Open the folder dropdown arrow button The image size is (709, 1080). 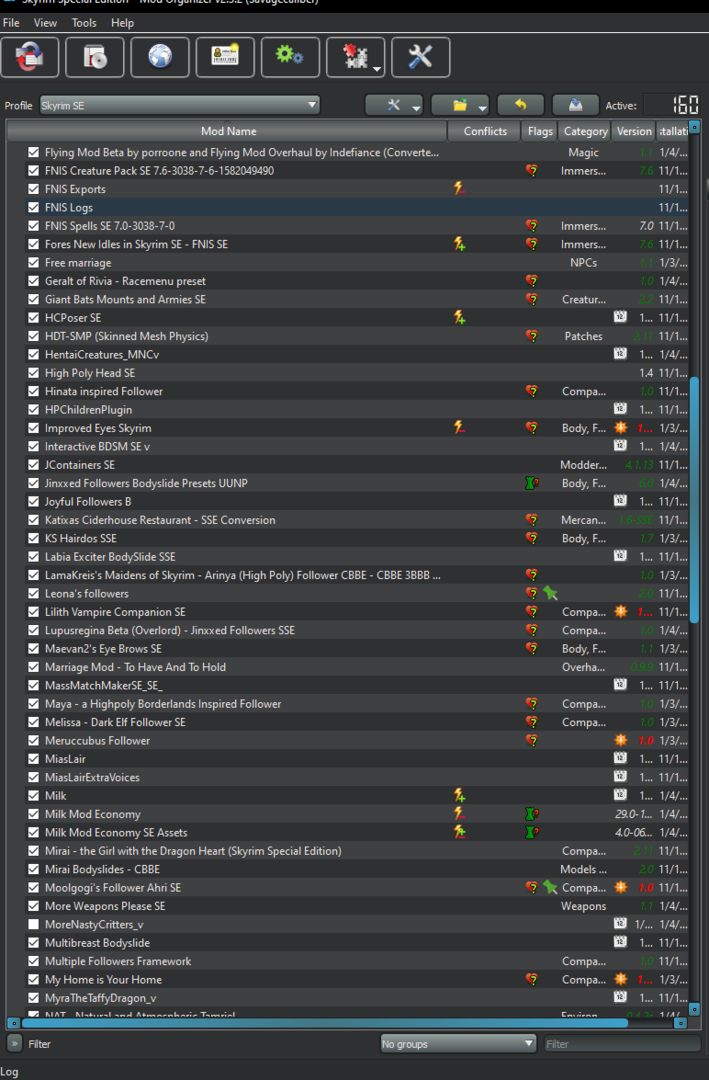[482, 107]
